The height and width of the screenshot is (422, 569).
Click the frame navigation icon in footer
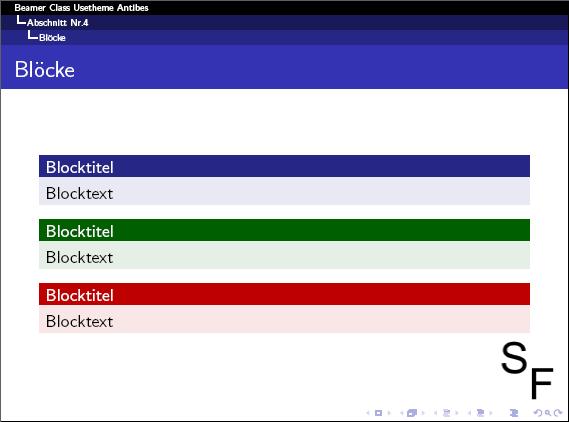[412, 413]
